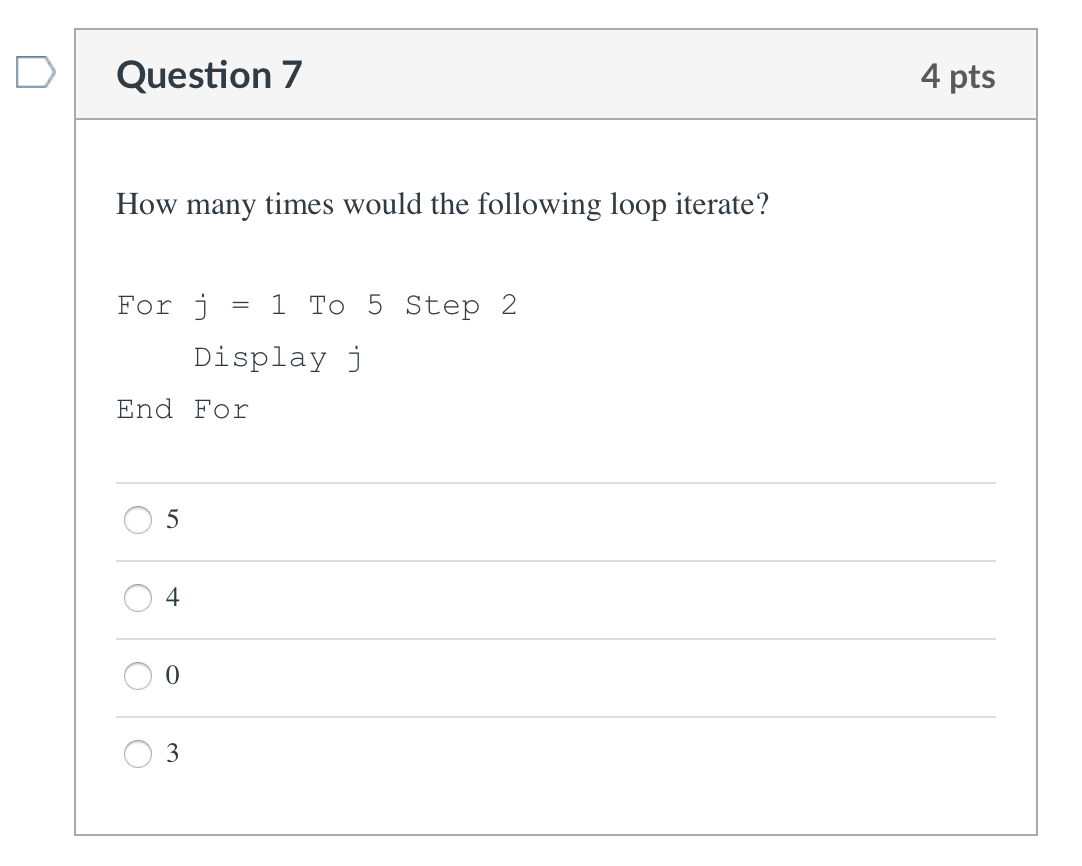Select answer choice 3 by its label
1082x866 pixels.
[x=172, y=753]
